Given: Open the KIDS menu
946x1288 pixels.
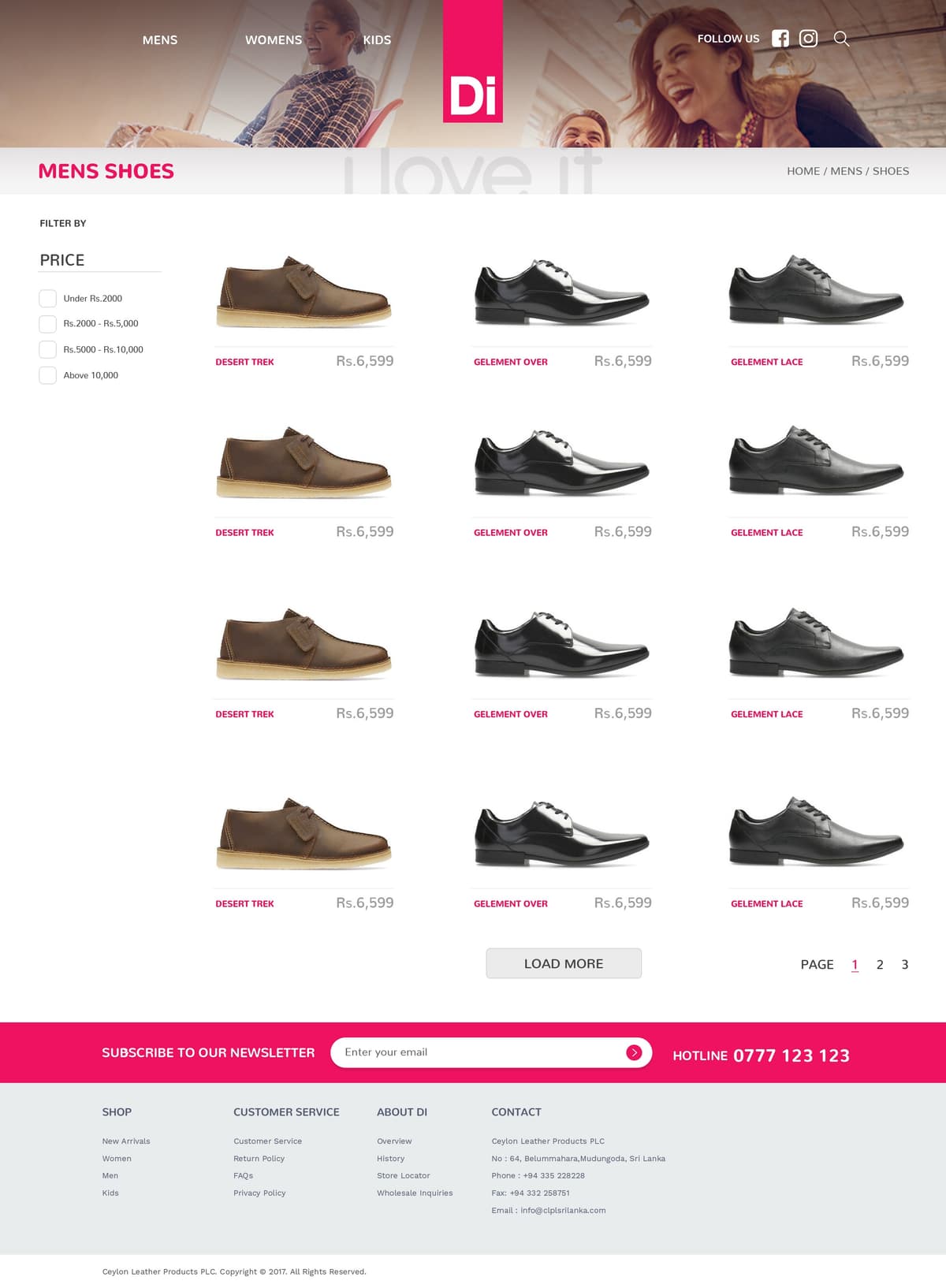Looking at the screenshot, I should click(x=377, y=40).
